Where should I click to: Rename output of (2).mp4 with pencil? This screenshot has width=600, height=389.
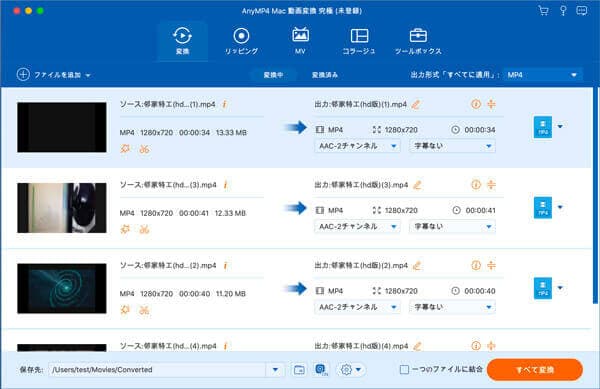click(x=417, y=265)
